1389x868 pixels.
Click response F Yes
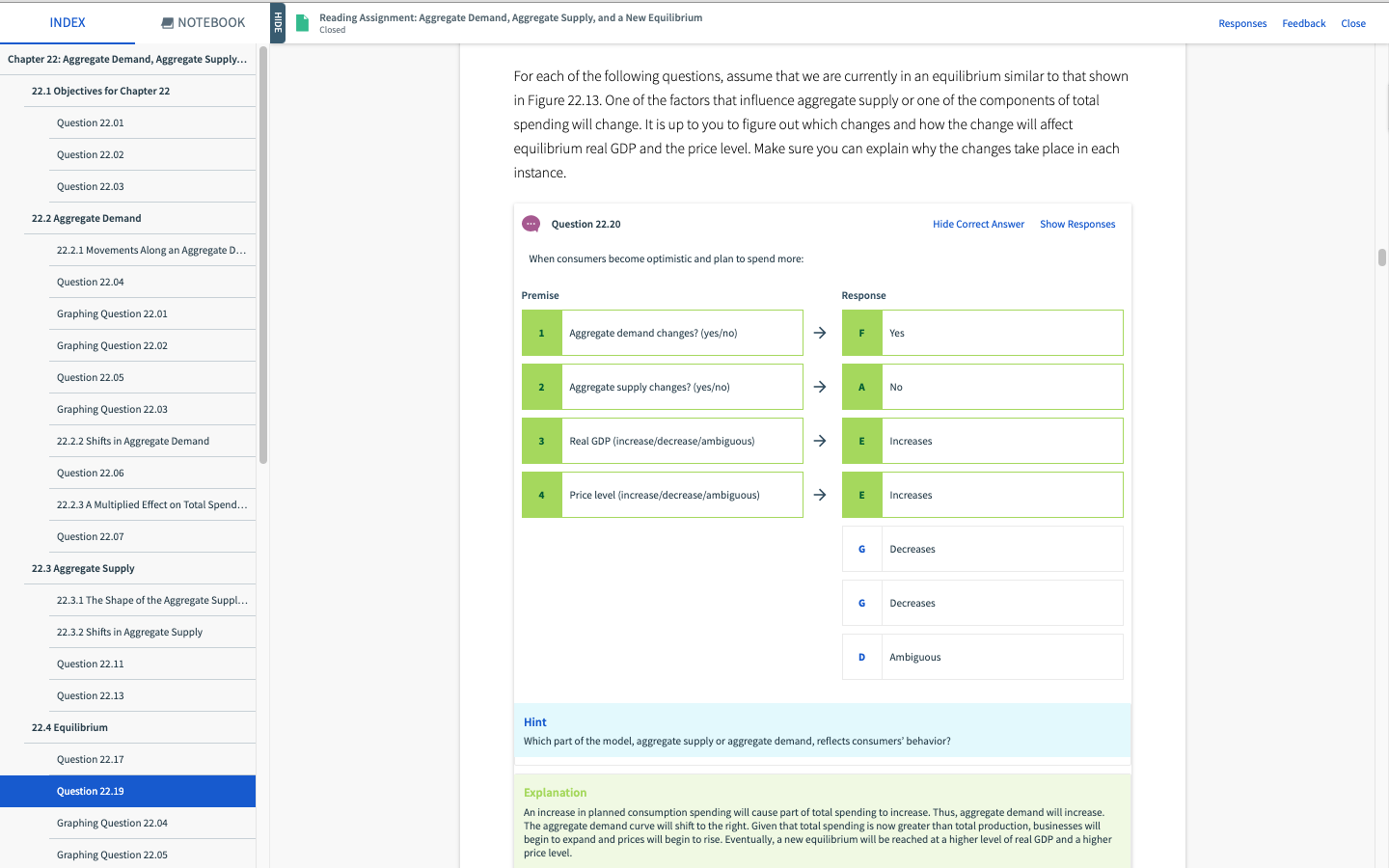tap(982, 333)
